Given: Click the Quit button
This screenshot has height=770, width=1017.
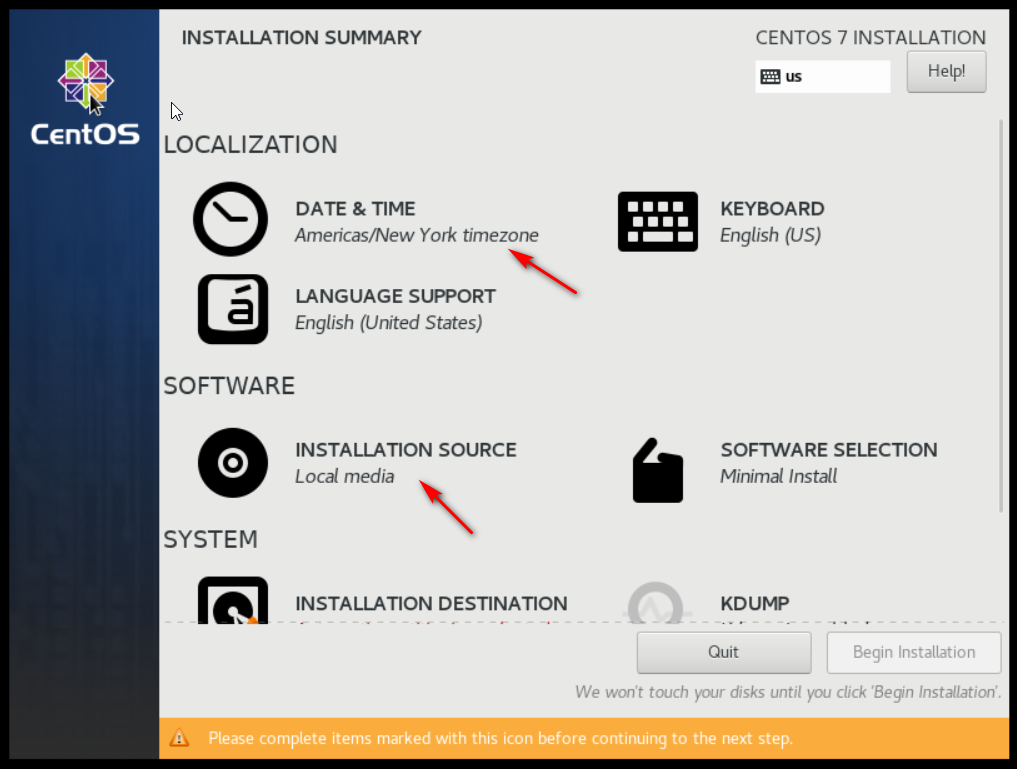Looking at the screenshot, I should click(724, 652).
